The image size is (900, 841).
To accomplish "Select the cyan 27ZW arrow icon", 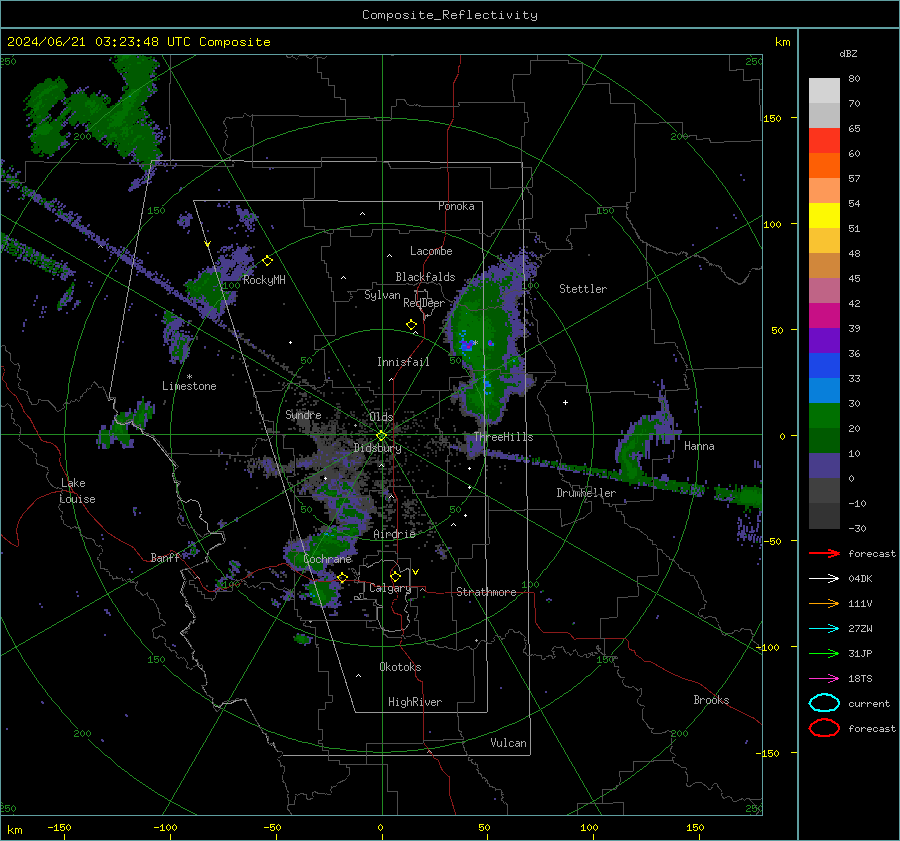I will pyautogui.click(x=824, y=629).
